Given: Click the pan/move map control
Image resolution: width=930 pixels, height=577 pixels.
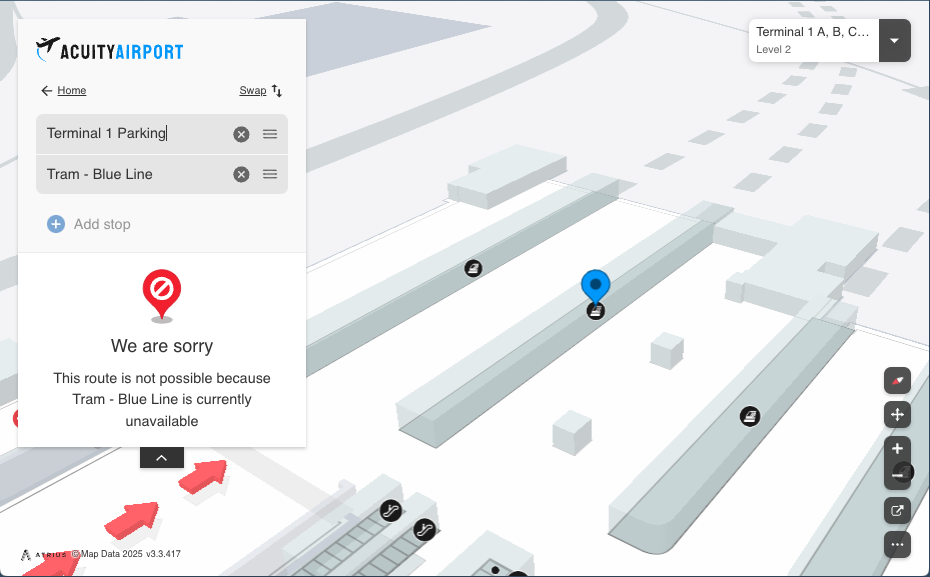Looking at the screenshot, I should pyautogui.click(x=897, y=415).
